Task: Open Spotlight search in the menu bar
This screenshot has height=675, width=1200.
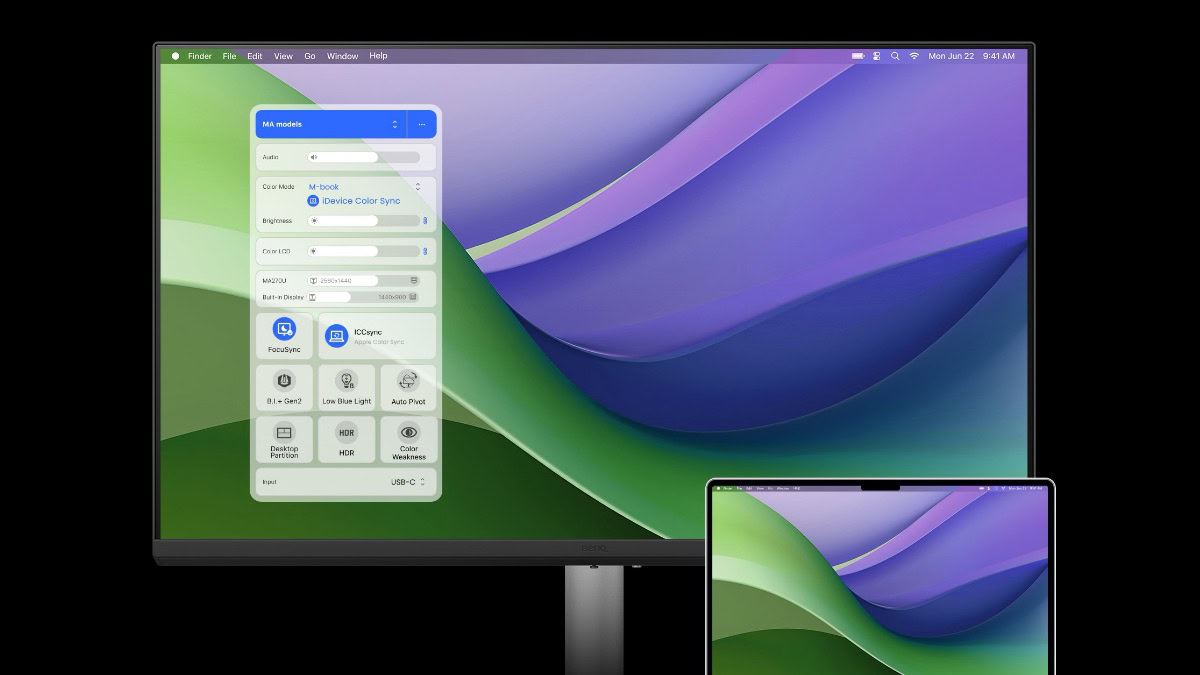Action: (895, 56)
